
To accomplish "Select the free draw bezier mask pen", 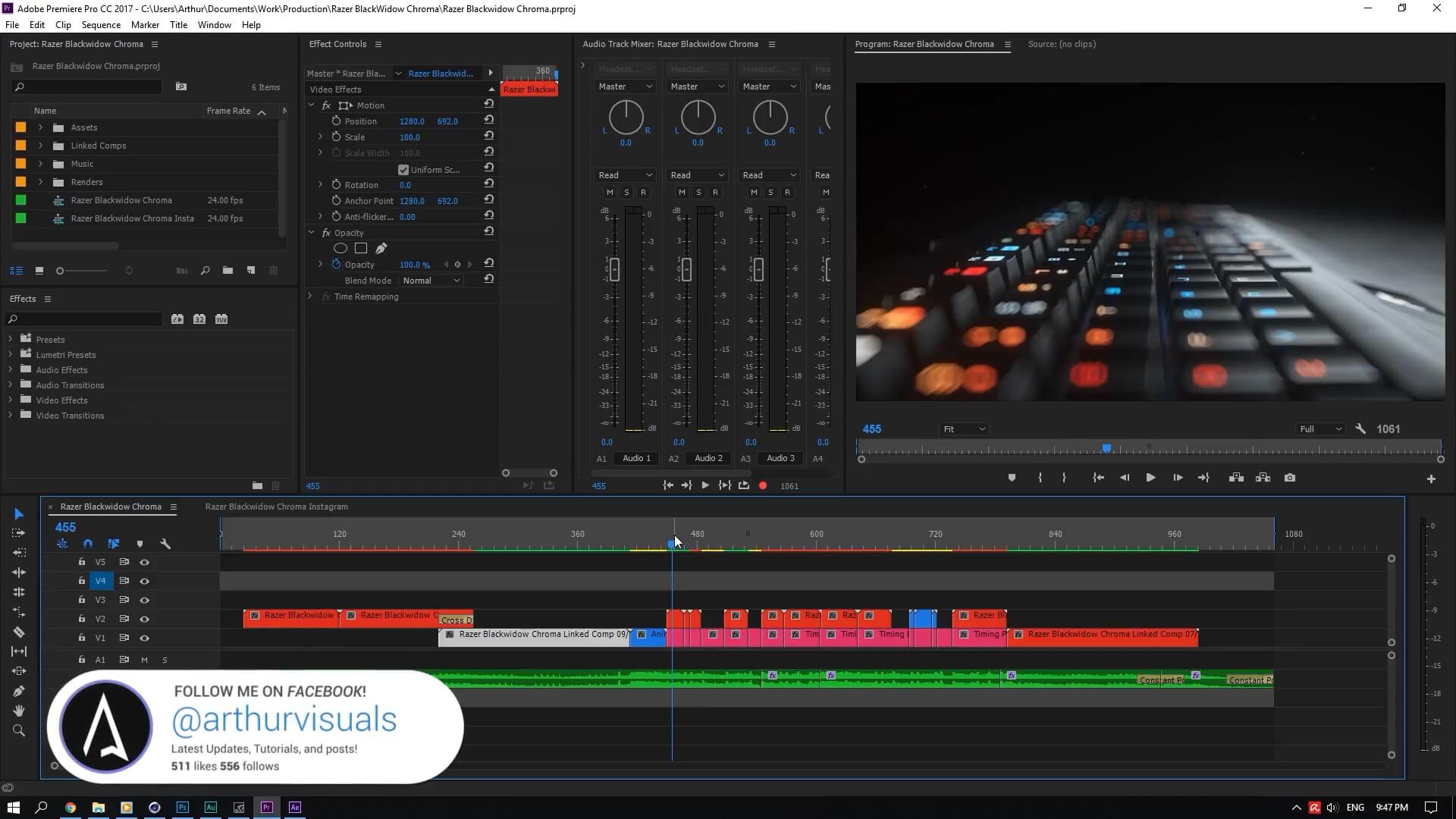I will click(381, 248).
